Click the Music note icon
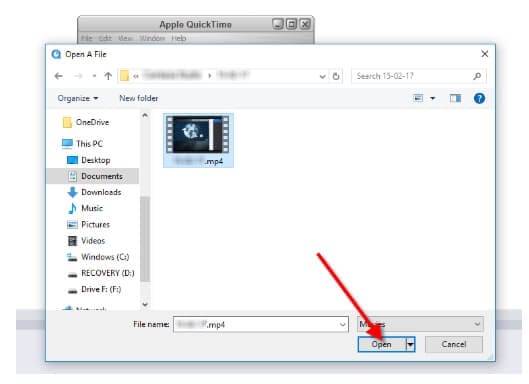The image size is (529, 384). coord(72,208)
